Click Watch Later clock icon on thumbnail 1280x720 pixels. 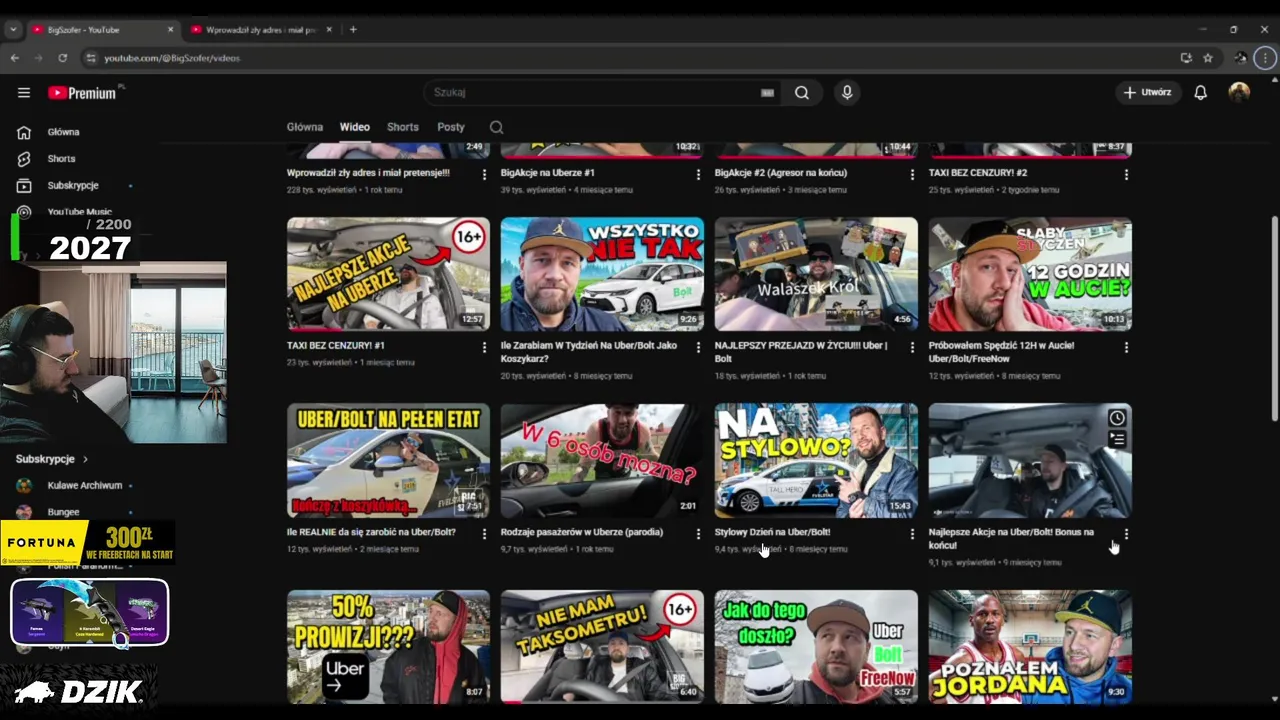[1117, 418]
